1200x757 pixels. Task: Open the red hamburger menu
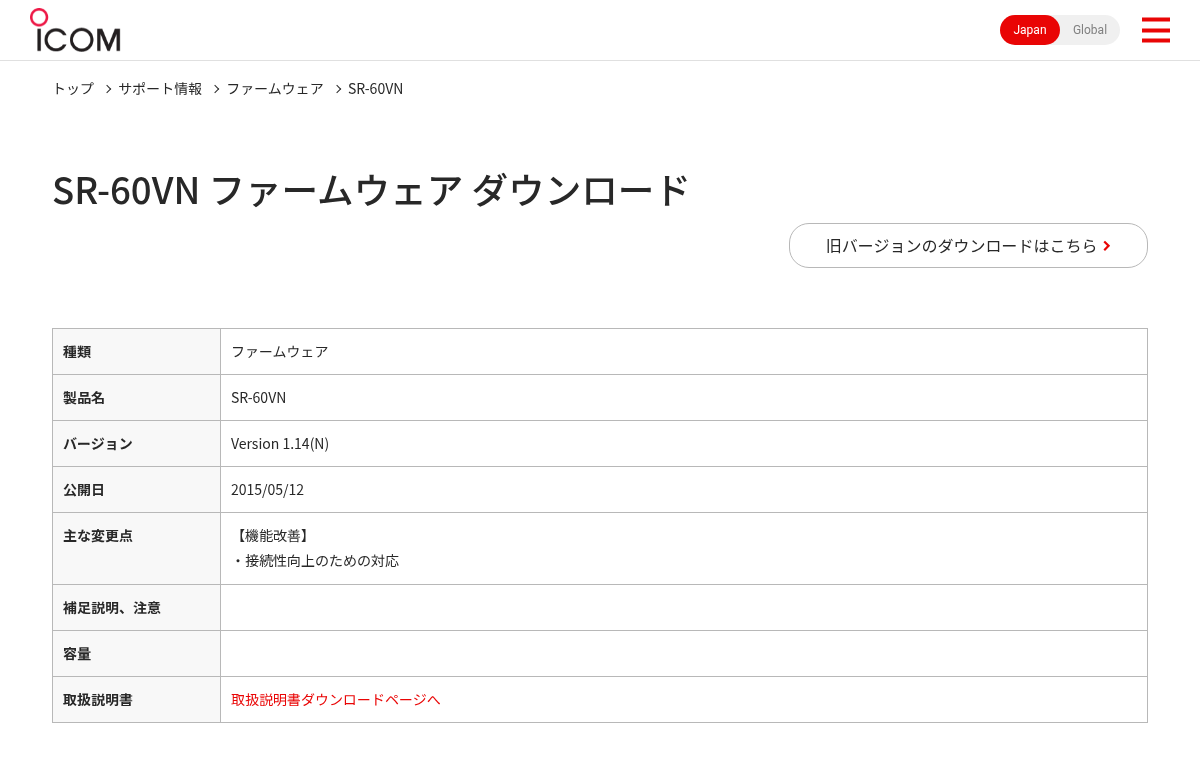coord(1155,30)
